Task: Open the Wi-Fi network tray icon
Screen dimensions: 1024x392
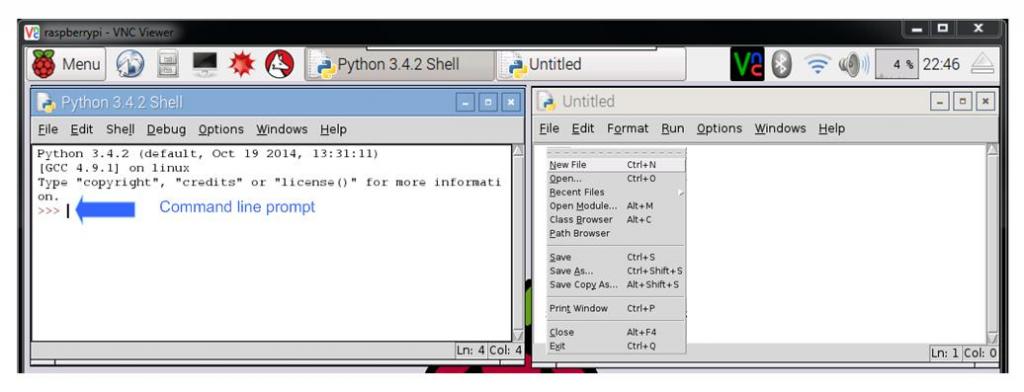Action: (816, 64)
